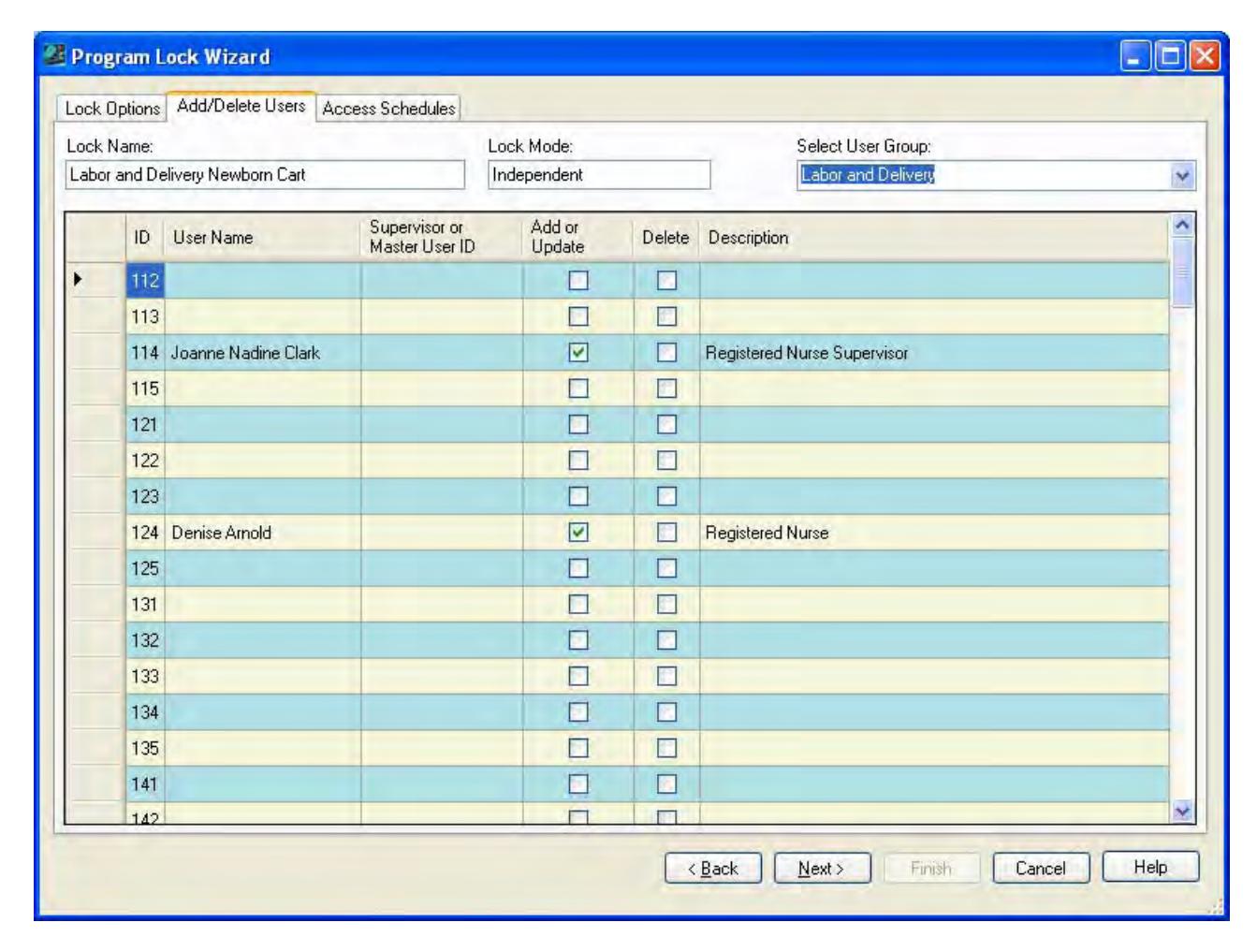The width and height of the screenshot is (1257, 952).
Task: Proceed with the Next button
Action: pyautogui.click(x=823, y=868)
